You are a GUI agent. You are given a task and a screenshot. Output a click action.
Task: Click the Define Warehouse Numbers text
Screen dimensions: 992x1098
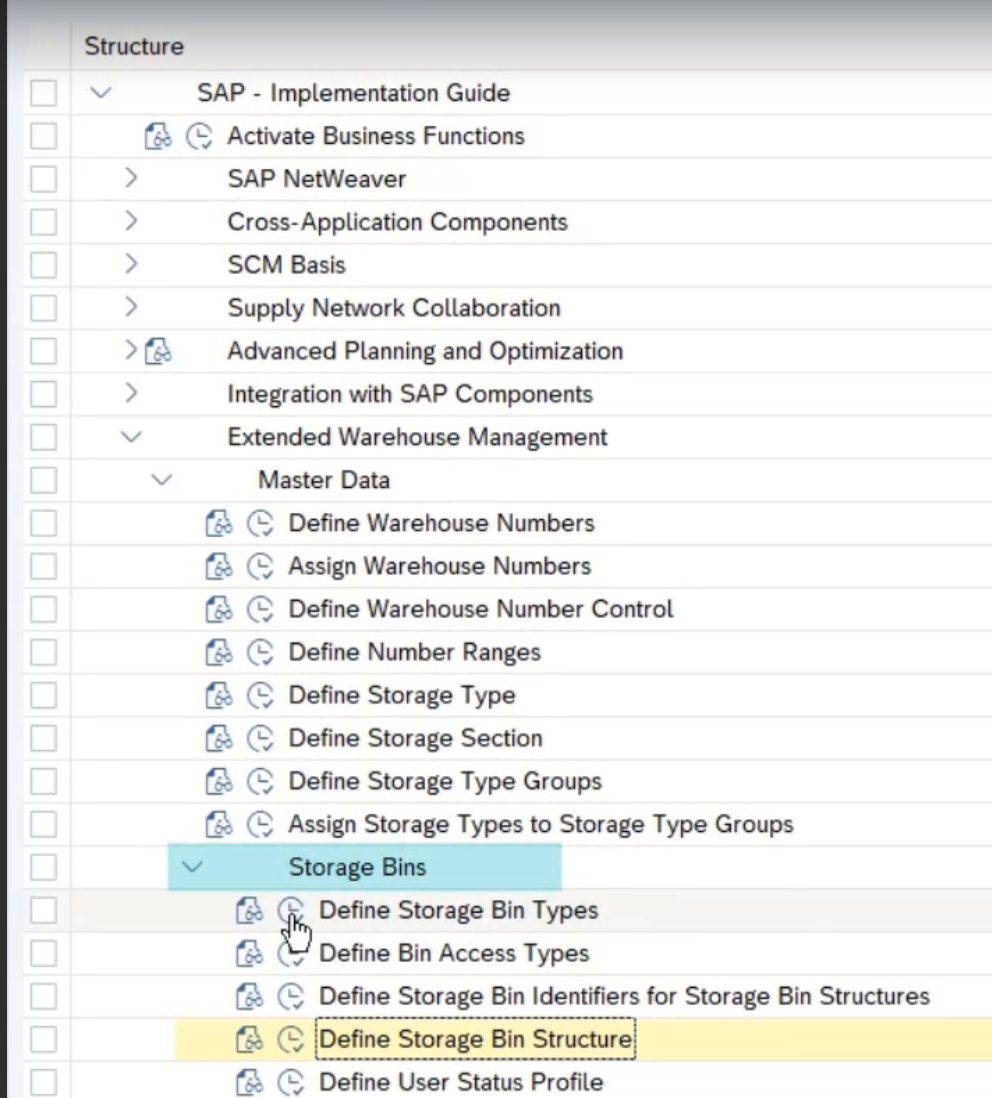[442, 523]
